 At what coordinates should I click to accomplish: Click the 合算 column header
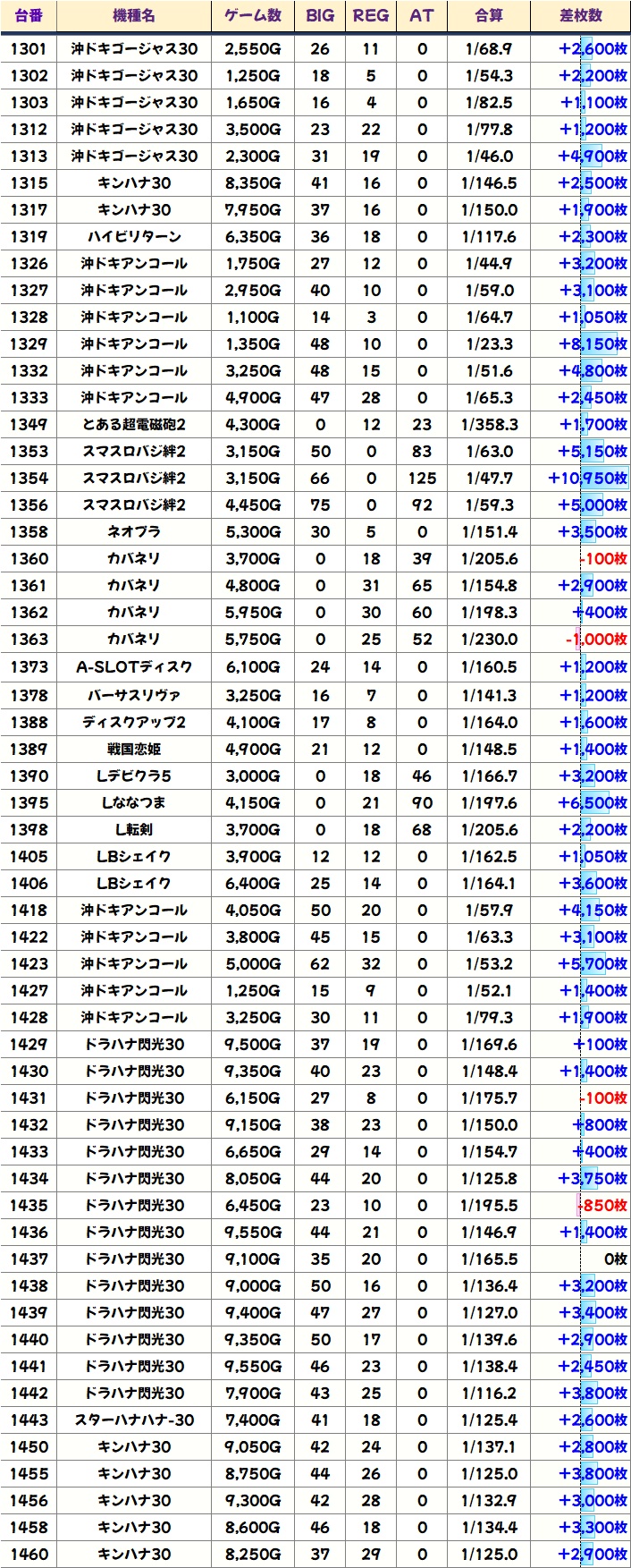[x=489, y=15]
